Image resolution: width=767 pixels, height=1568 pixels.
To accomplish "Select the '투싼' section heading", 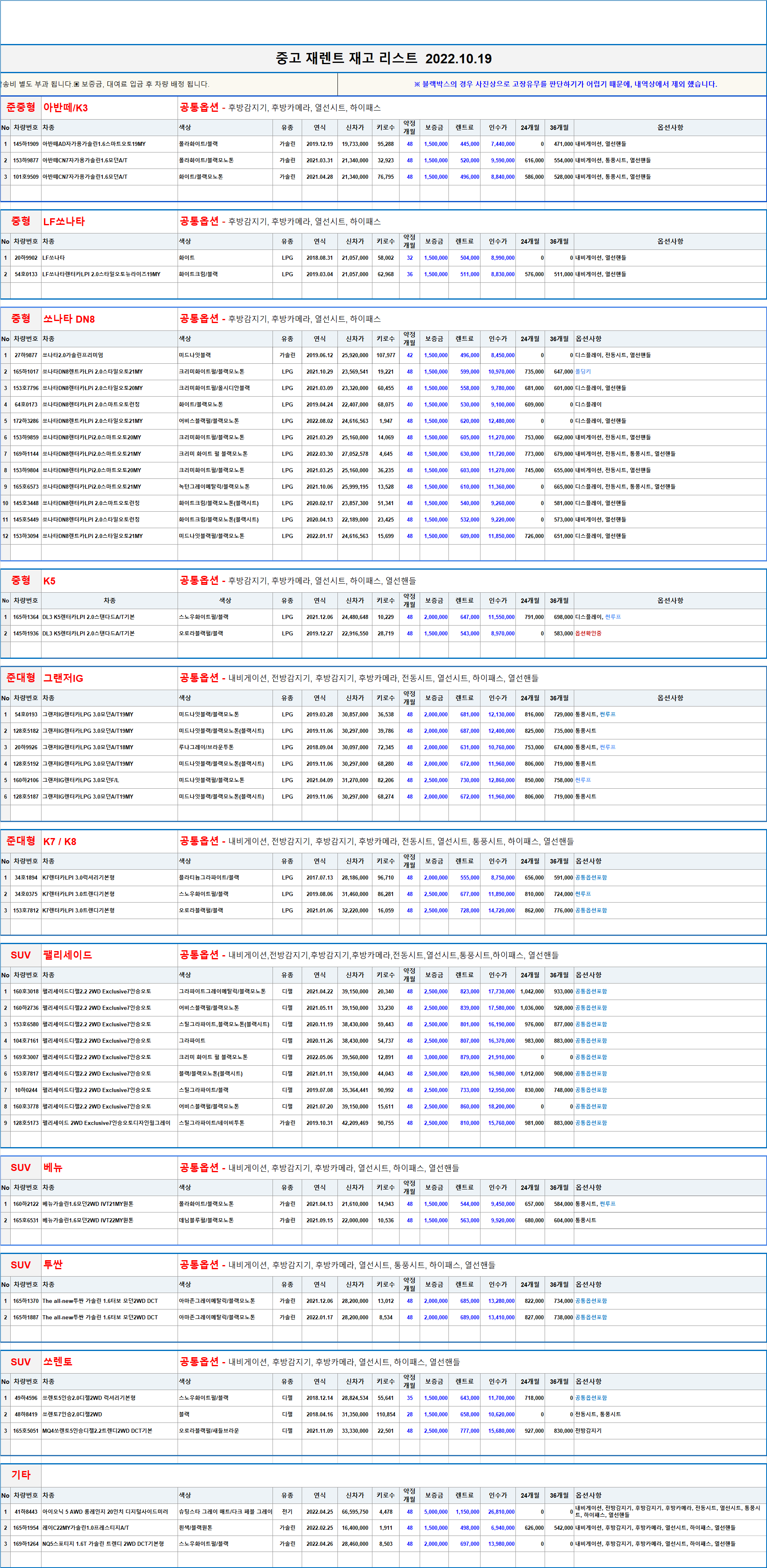I will tap(53, 1265).
